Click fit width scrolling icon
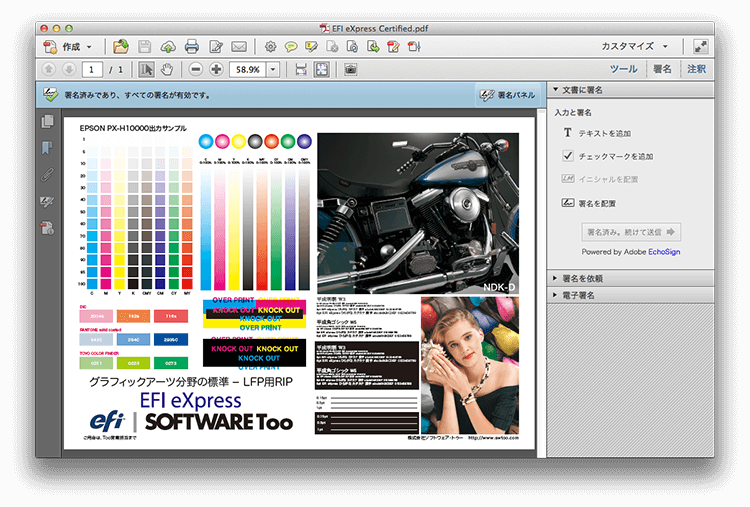750x507 pixels. tap(301, 70)
